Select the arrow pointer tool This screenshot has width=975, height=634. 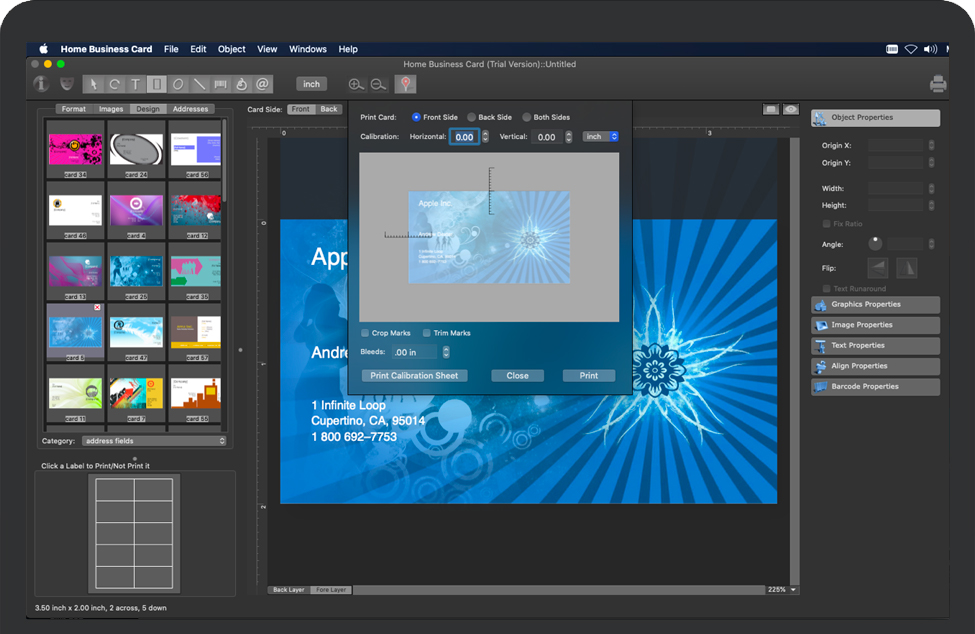(93, 84)
